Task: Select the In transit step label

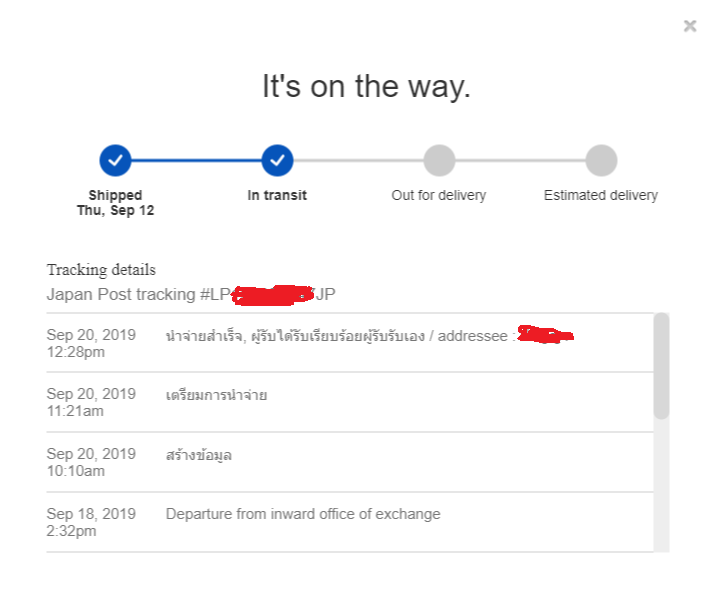Action: point(277,195)
